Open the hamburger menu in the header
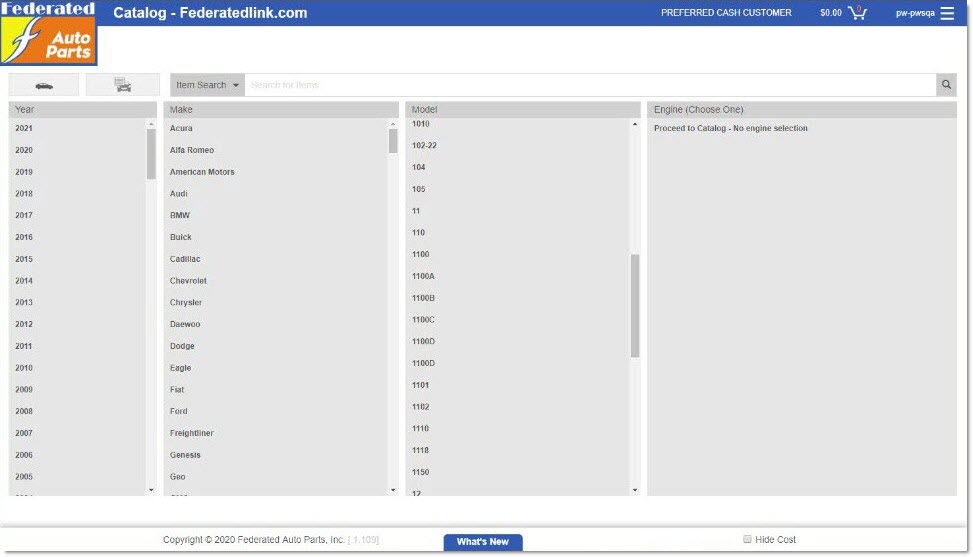This screenshot has width=973, height=557. pos(947,13)
